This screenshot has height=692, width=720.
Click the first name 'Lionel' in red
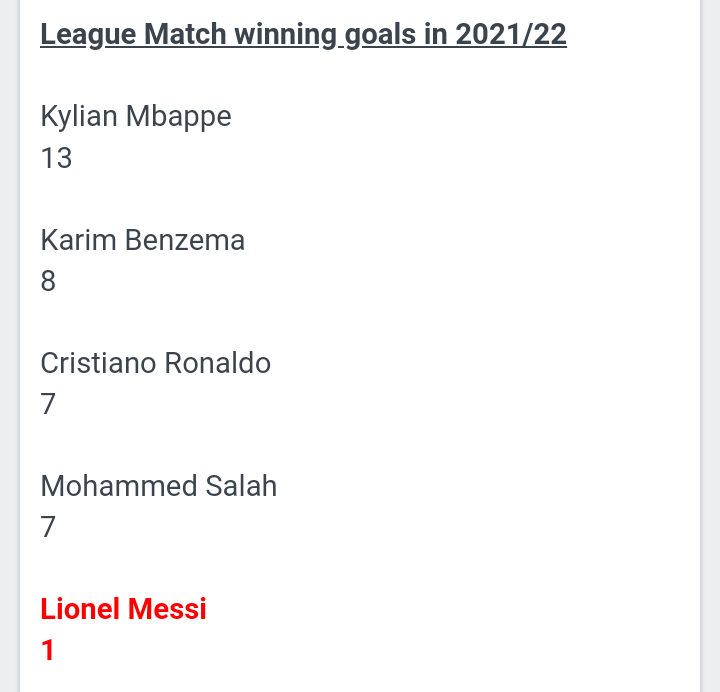coord(80,609)
